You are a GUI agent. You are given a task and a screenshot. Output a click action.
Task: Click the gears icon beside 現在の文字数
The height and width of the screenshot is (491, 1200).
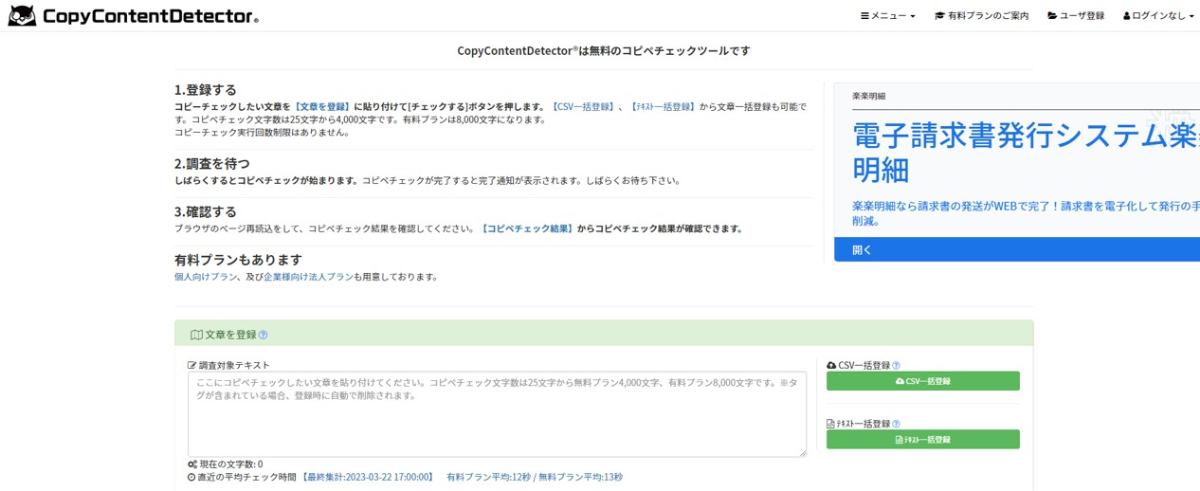(x=192, y=464)
